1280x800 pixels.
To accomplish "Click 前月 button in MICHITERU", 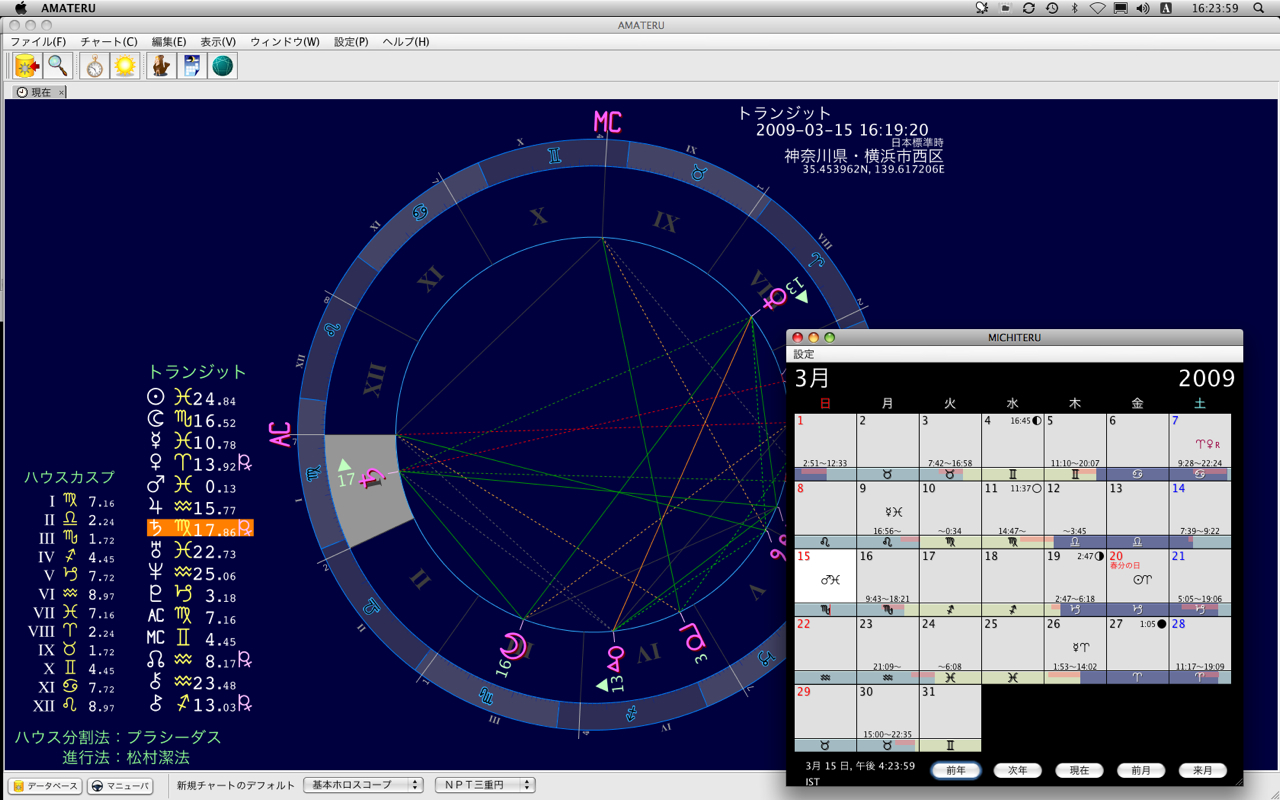I will (x=1141, y=770).
